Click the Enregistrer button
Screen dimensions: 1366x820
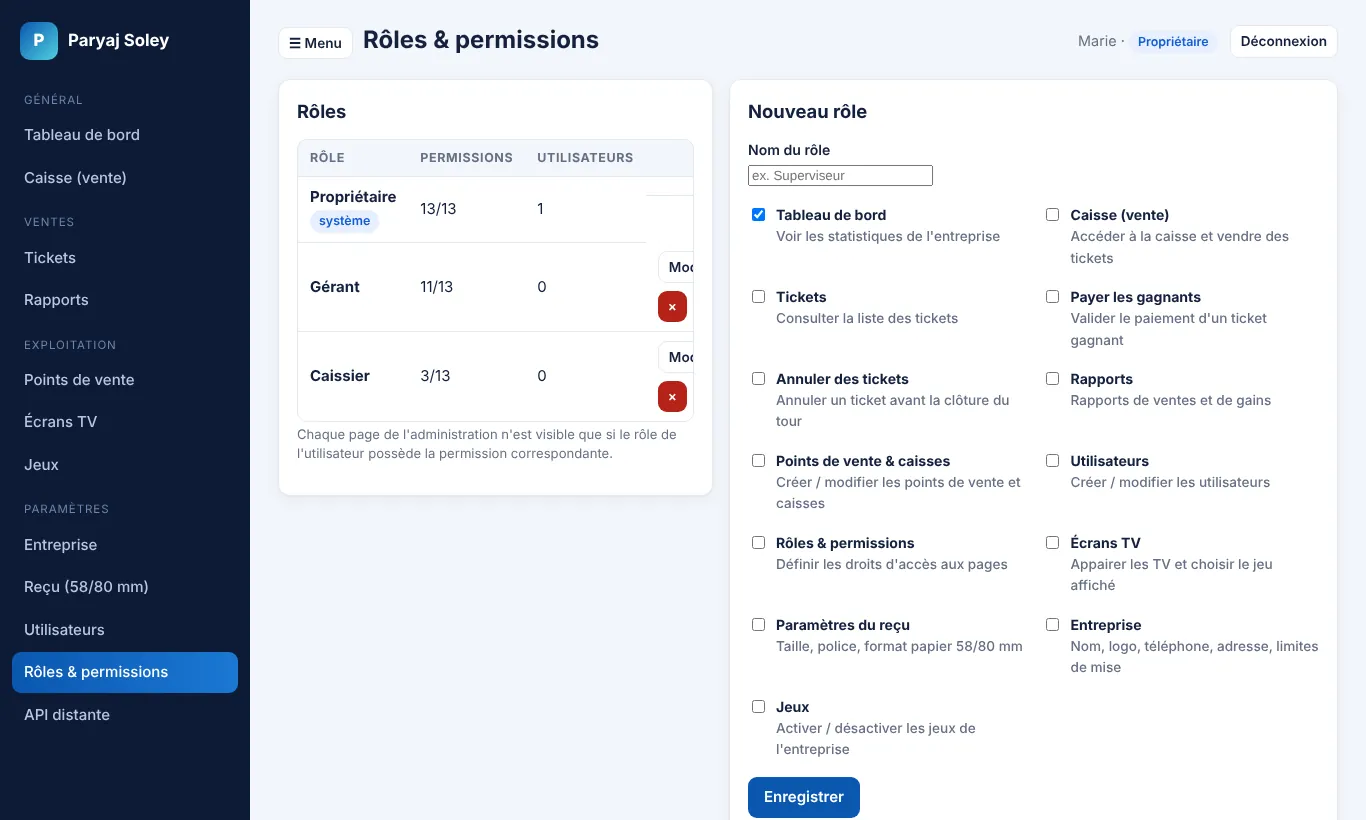[804, 797]
